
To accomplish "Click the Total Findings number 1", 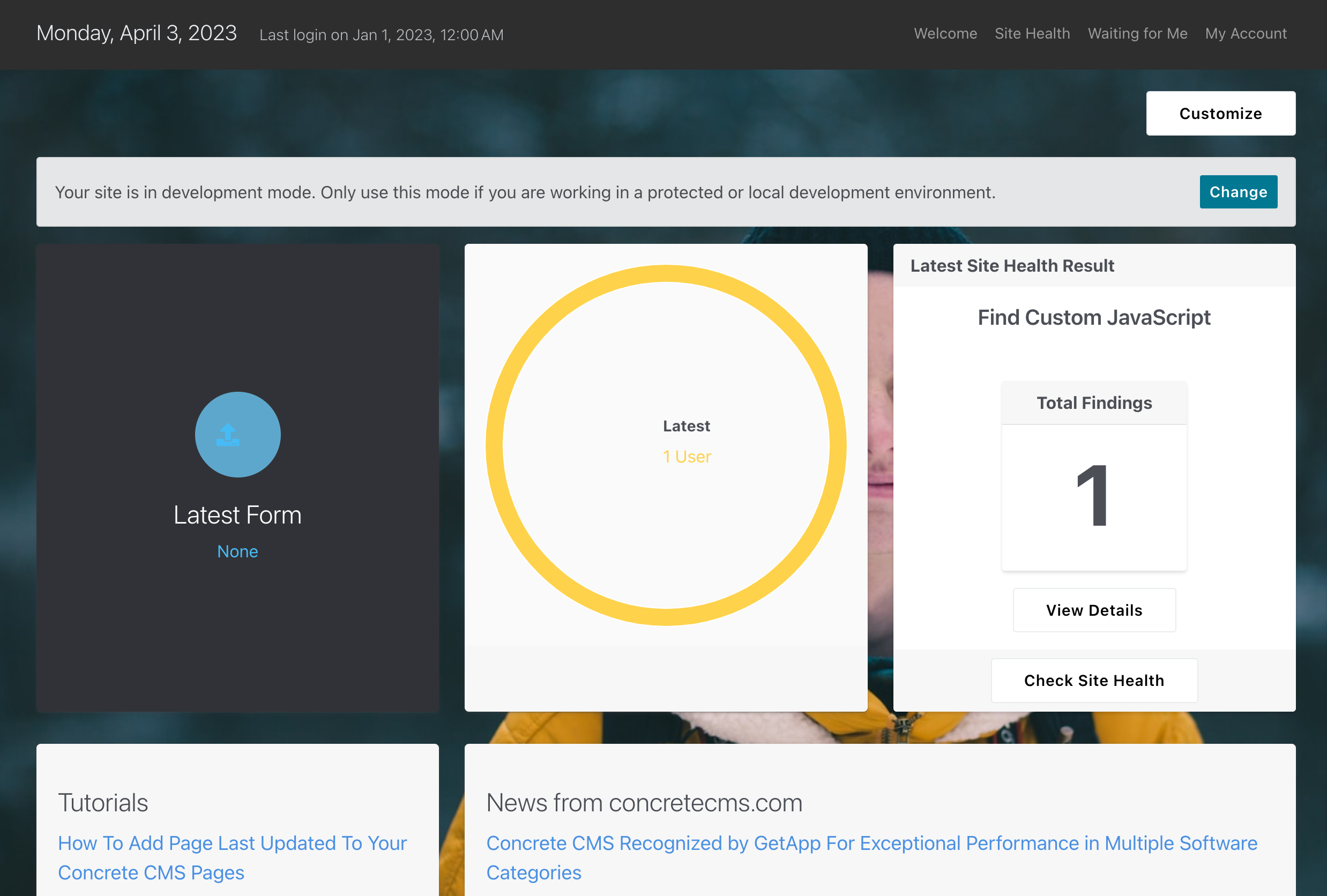I will pyautogui.click(x=1093, y=496).
